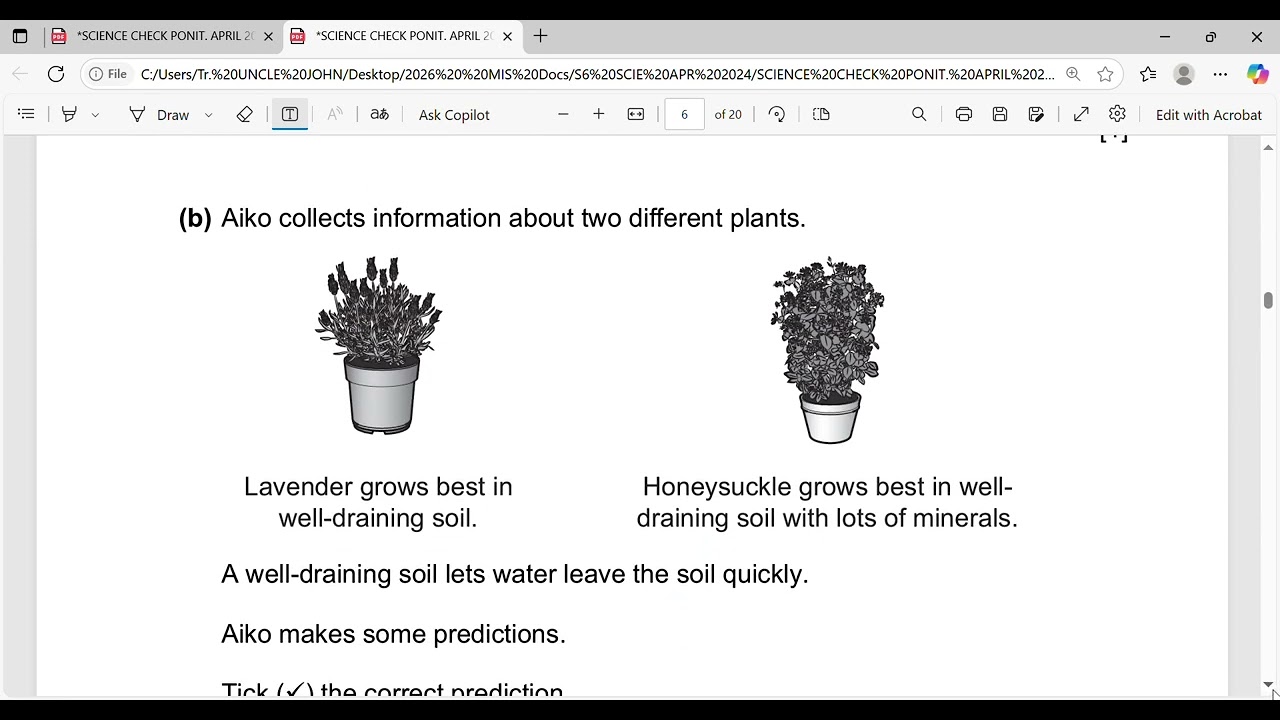Zoom in on the PDF
Image resolution: width=1280 pixels, height=720 pixels.
599,115
